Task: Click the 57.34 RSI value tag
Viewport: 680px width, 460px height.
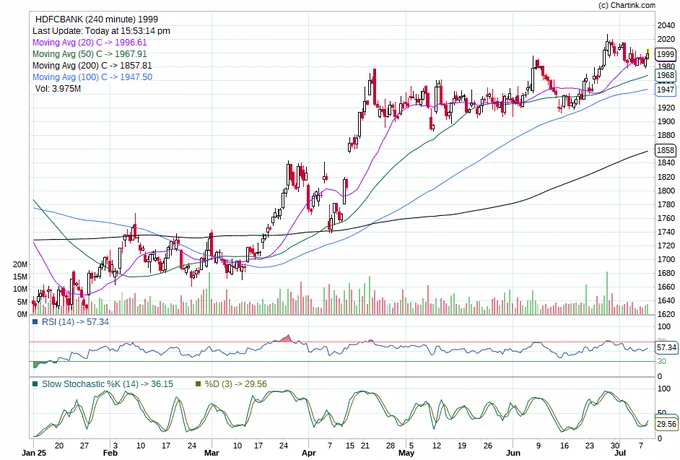Action: pyautogui.click(x=667, y=347)
